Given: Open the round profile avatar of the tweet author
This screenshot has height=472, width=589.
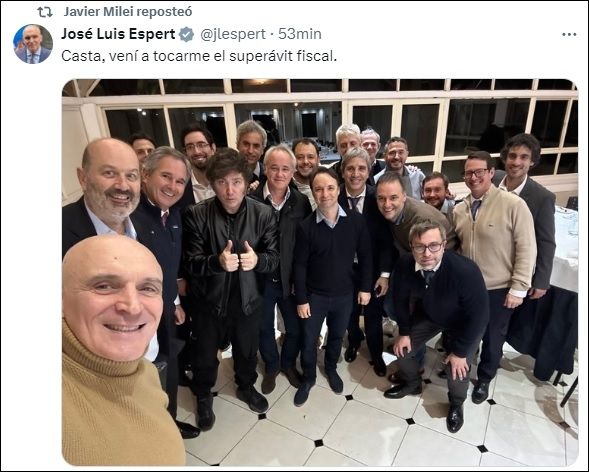Looking at the screenshot, I should pyautogui.click(x=33, y=44).
